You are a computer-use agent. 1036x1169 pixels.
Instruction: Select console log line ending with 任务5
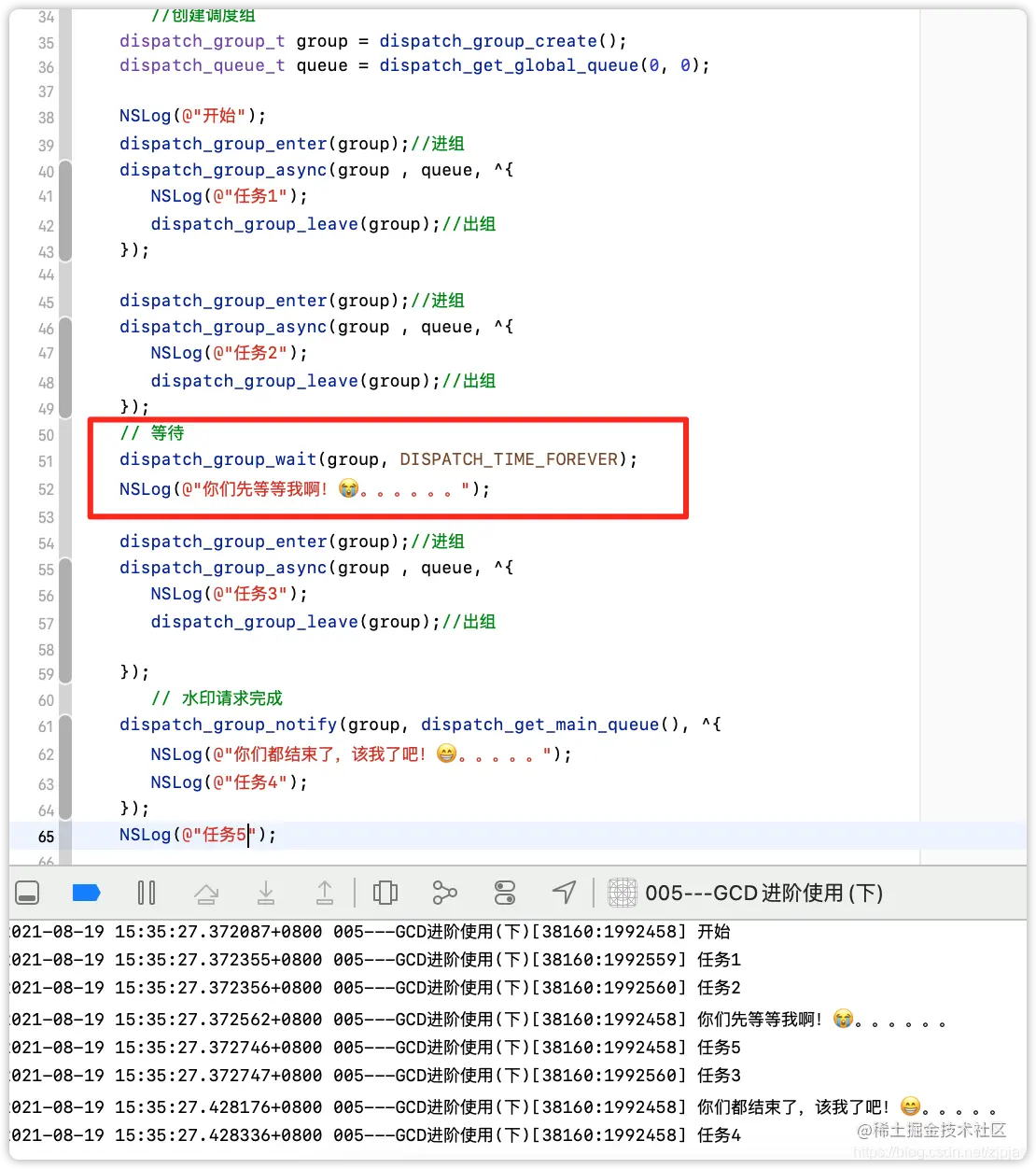tap(376, 1048)
